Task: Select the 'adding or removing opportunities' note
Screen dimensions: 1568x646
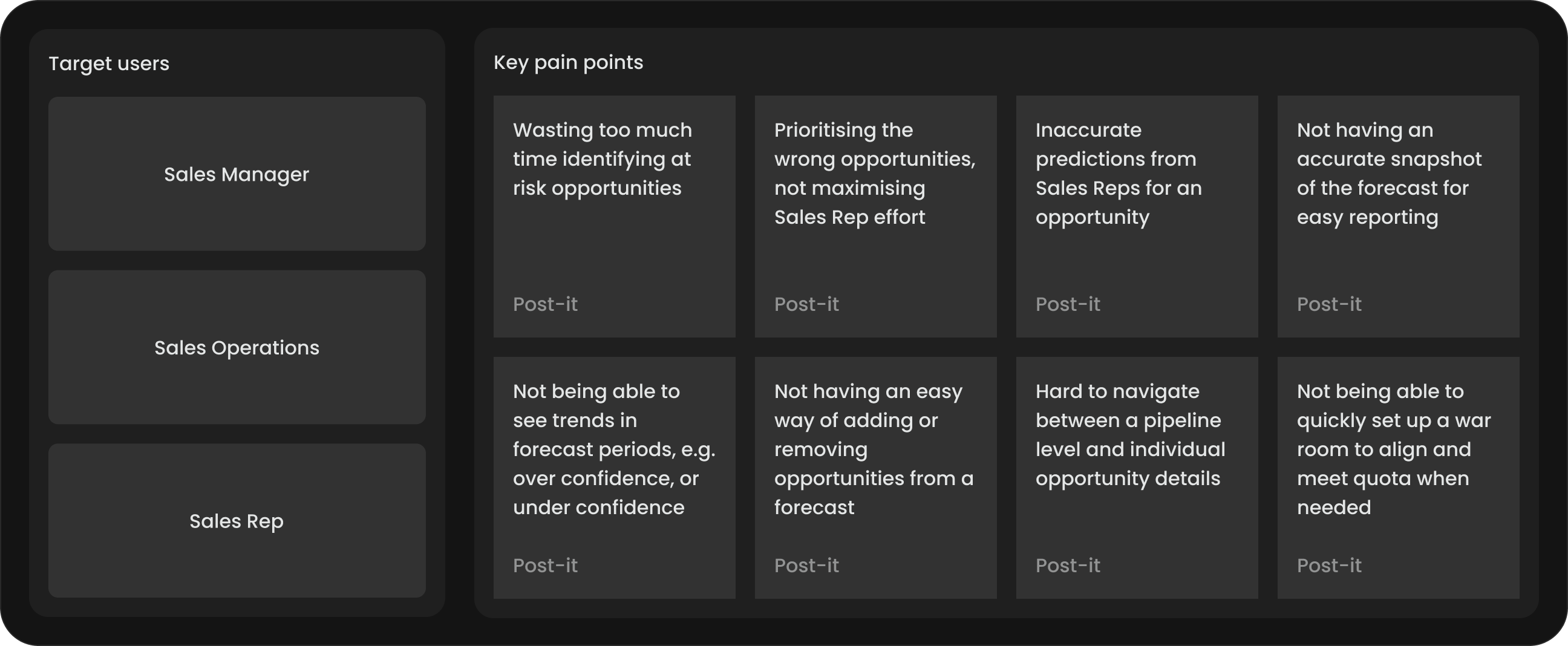Action: [x=875, y=477]
